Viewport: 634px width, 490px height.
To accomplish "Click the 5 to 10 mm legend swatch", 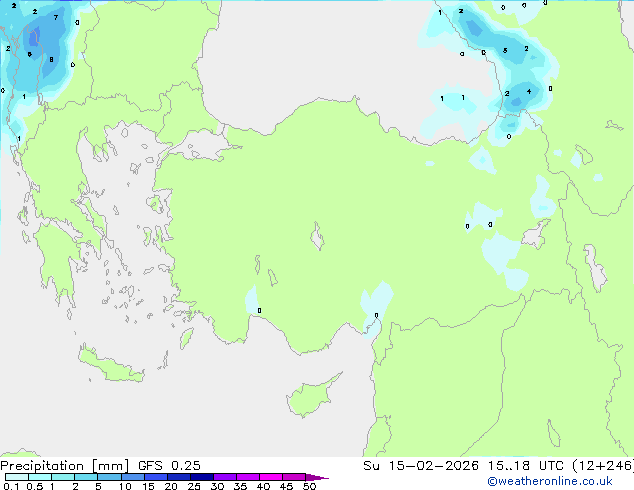I will (x=109, y=477).
